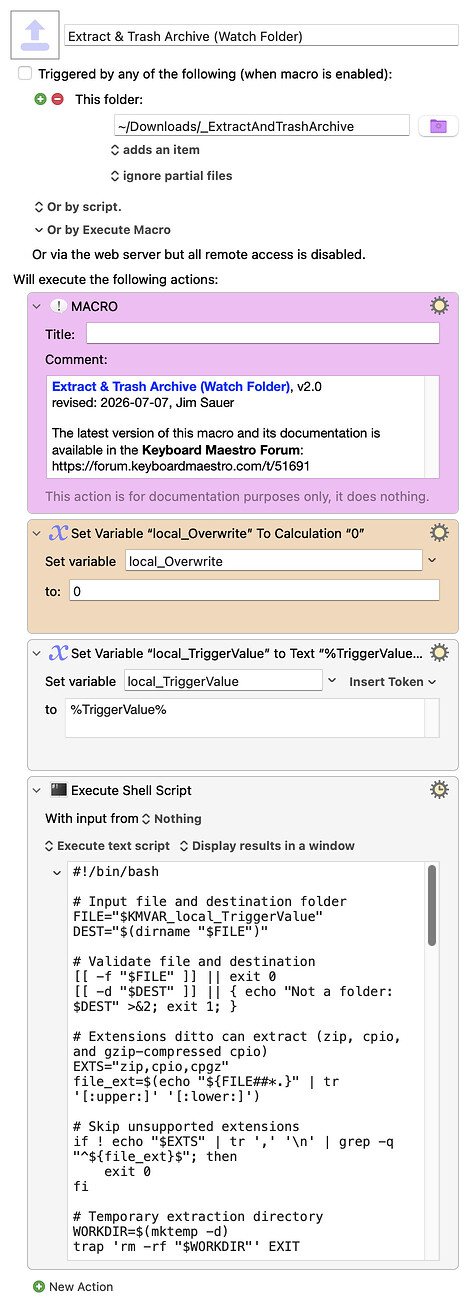Collapse the Set Variable local_TriggerValue action
The width and height of the screenshot is (469, 1303).
click(37, 653)
